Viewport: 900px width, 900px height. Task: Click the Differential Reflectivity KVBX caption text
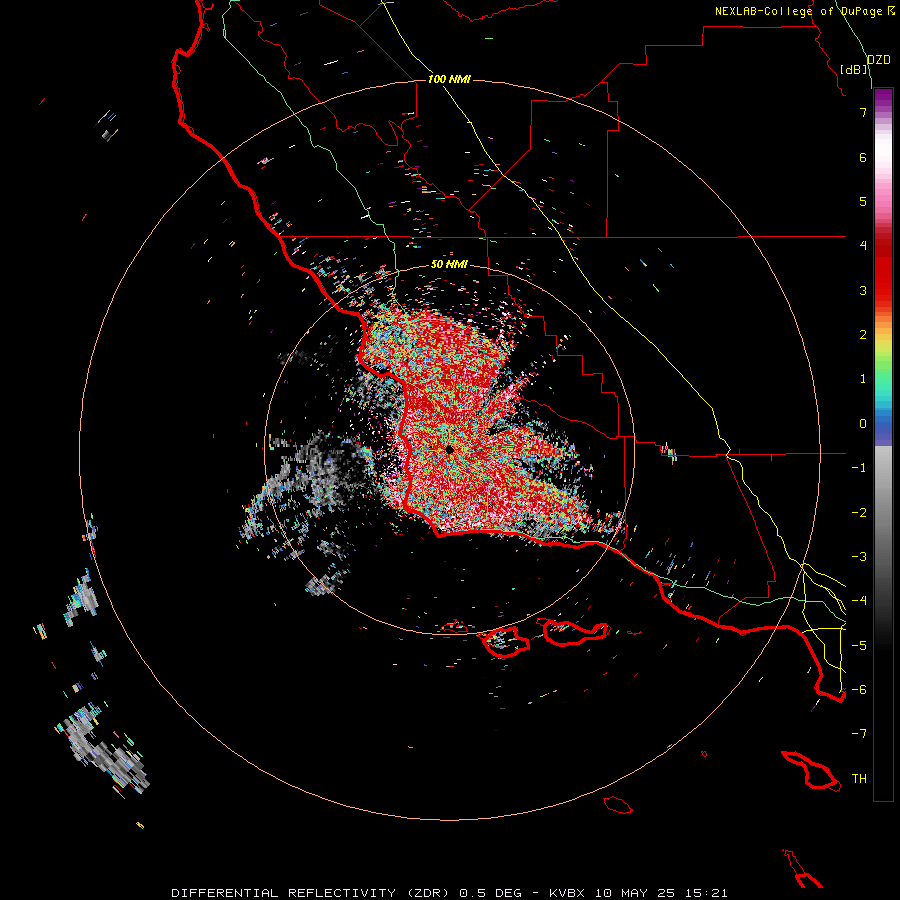pos(449,893)
